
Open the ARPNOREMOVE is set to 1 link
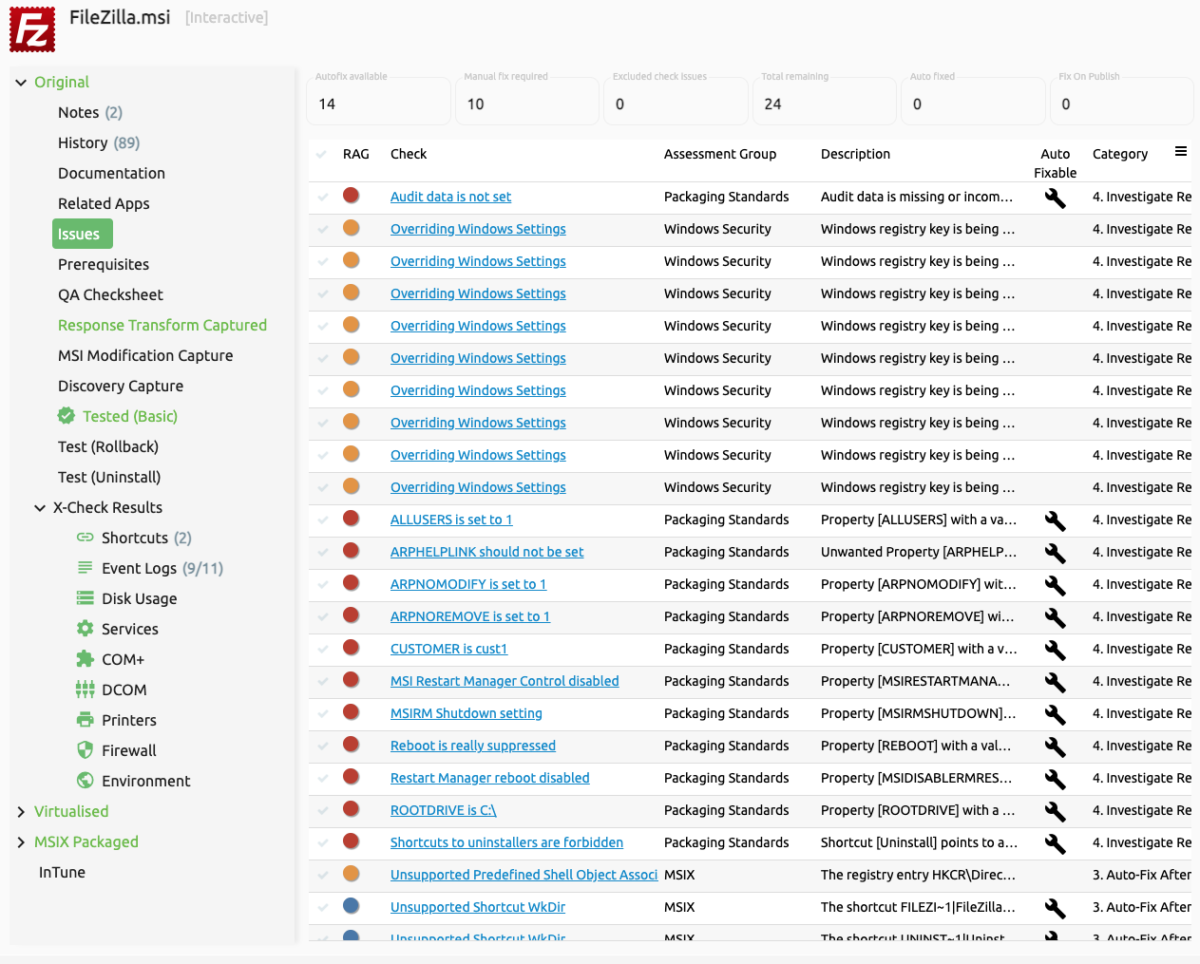click(x=470, y=617)
